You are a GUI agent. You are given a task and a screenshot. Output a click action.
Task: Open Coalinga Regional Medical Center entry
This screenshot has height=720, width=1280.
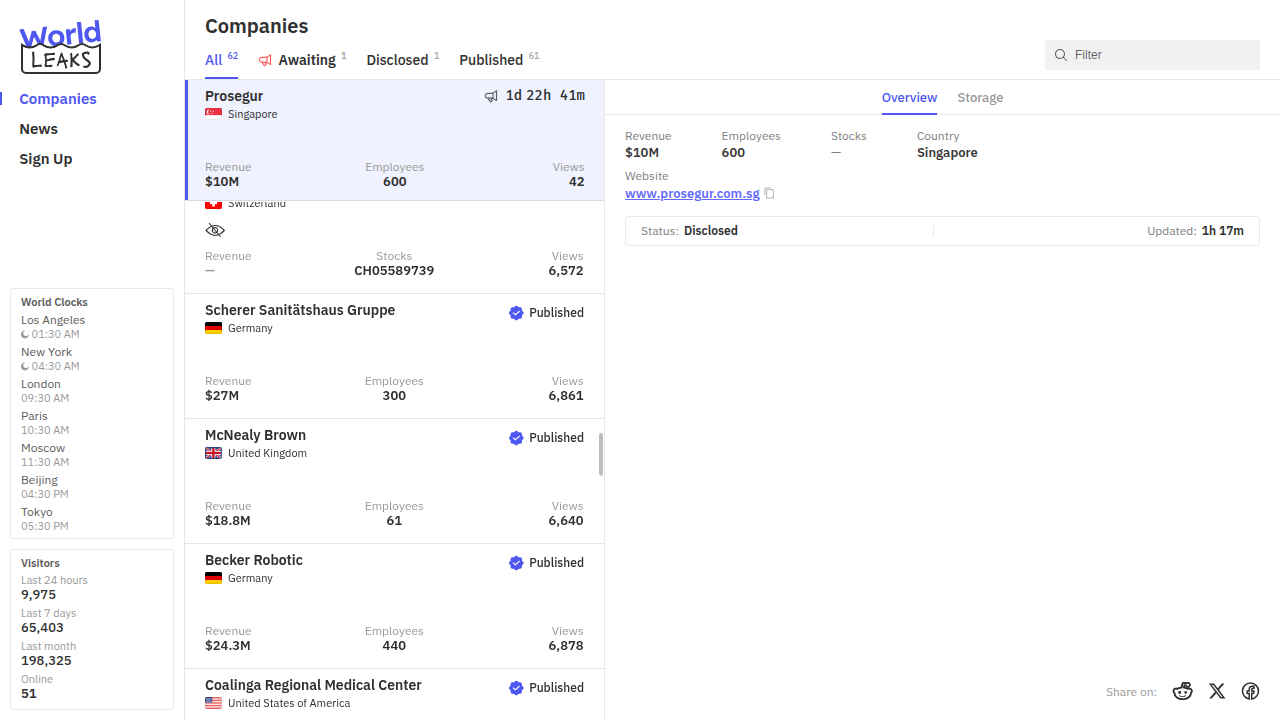(395, 694)
